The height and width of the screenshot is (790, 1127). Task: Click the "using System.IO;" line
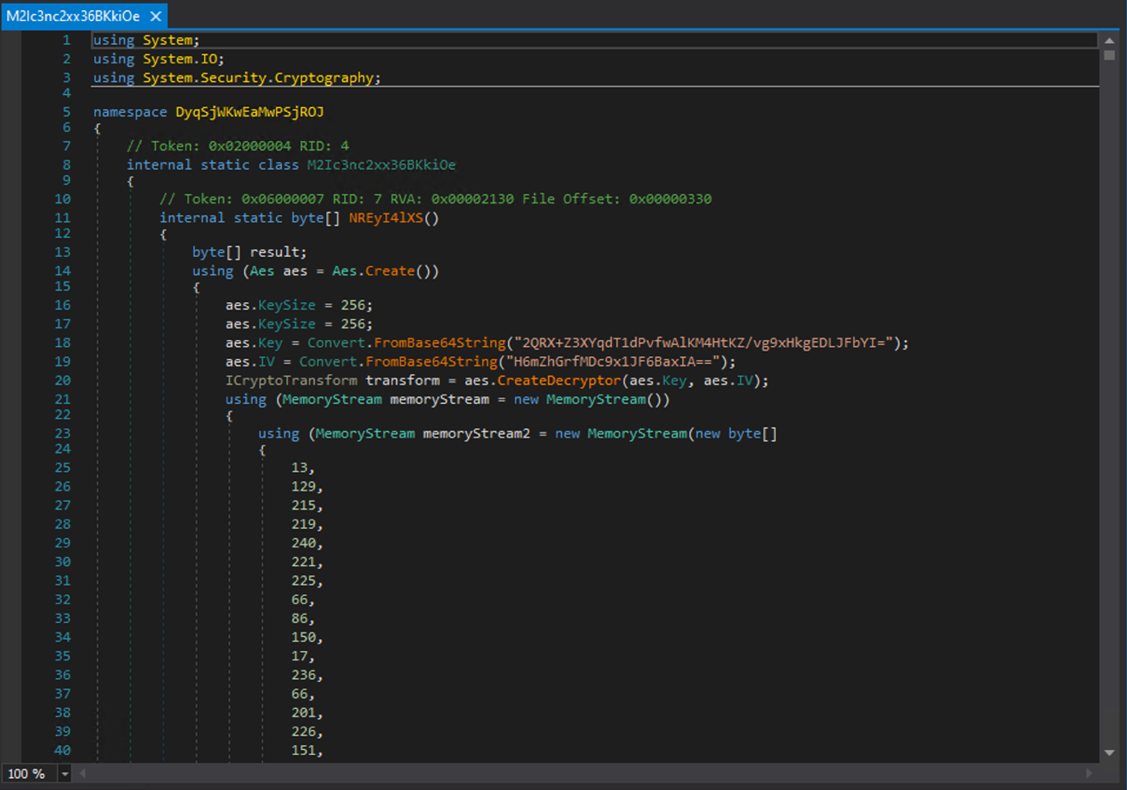158,59
